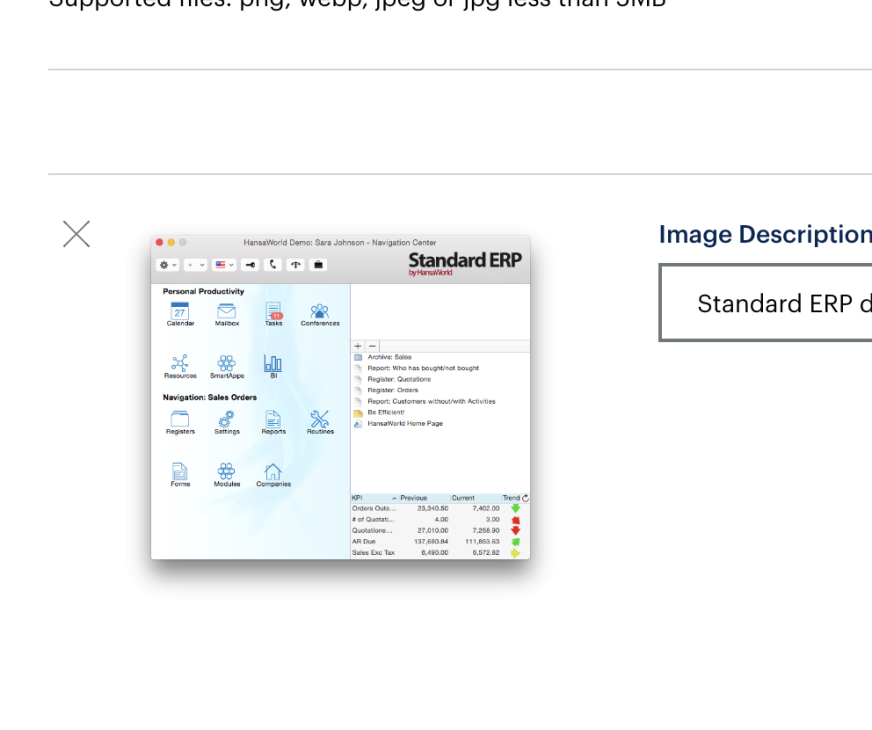Open the Companies house icon

[273, 473]
